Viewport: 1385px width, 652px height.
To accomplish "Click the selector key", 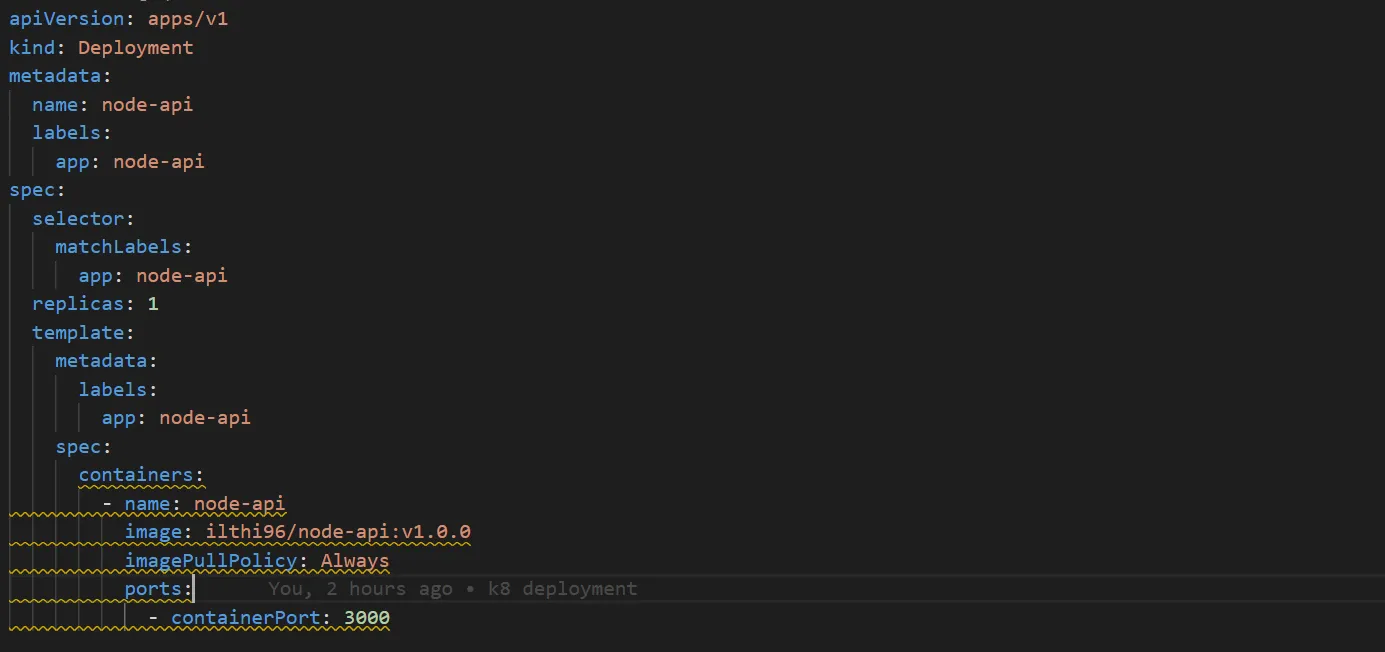I will [x=78, y=218].
